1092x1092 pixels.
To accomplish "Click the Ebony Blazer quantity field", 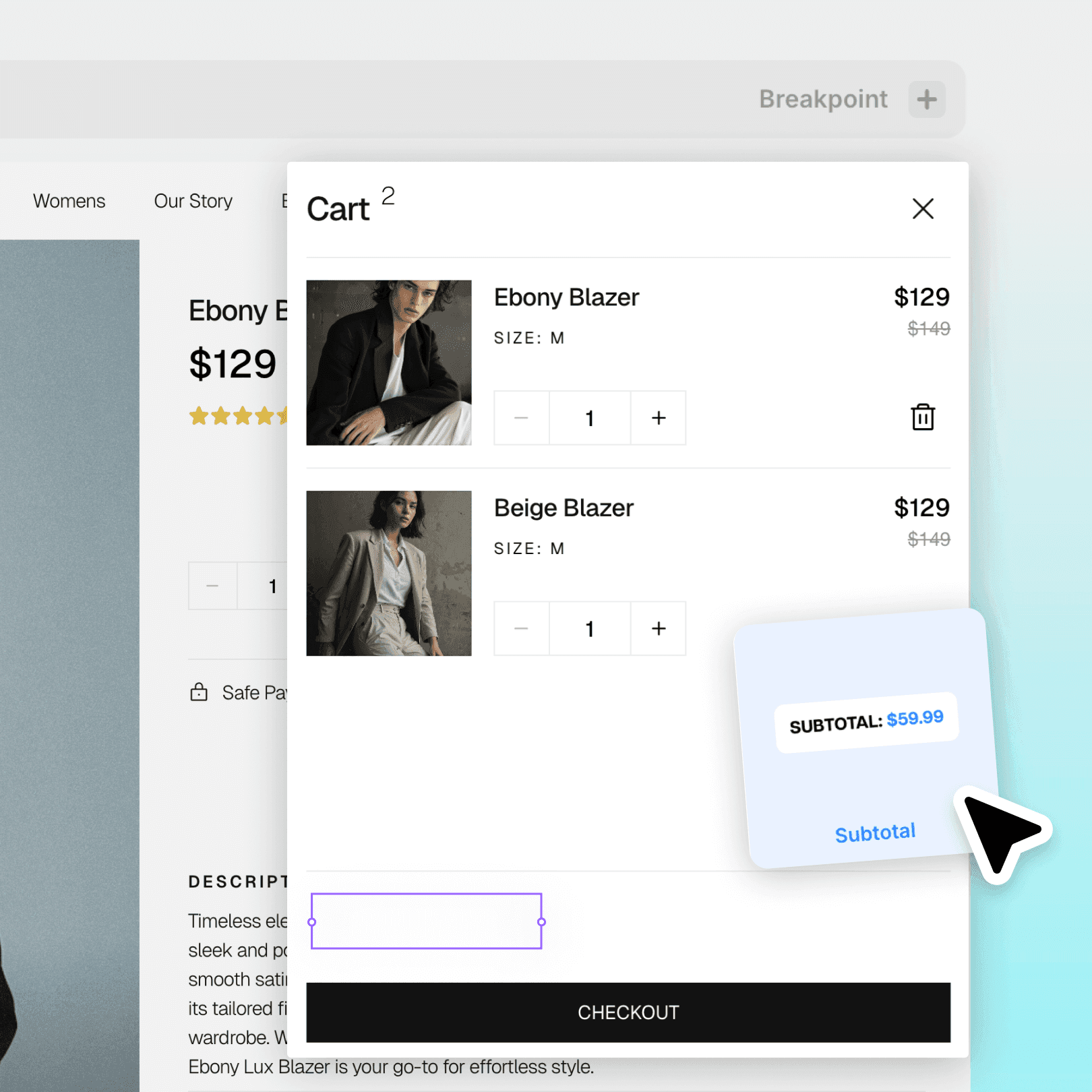I will (590, 418).
